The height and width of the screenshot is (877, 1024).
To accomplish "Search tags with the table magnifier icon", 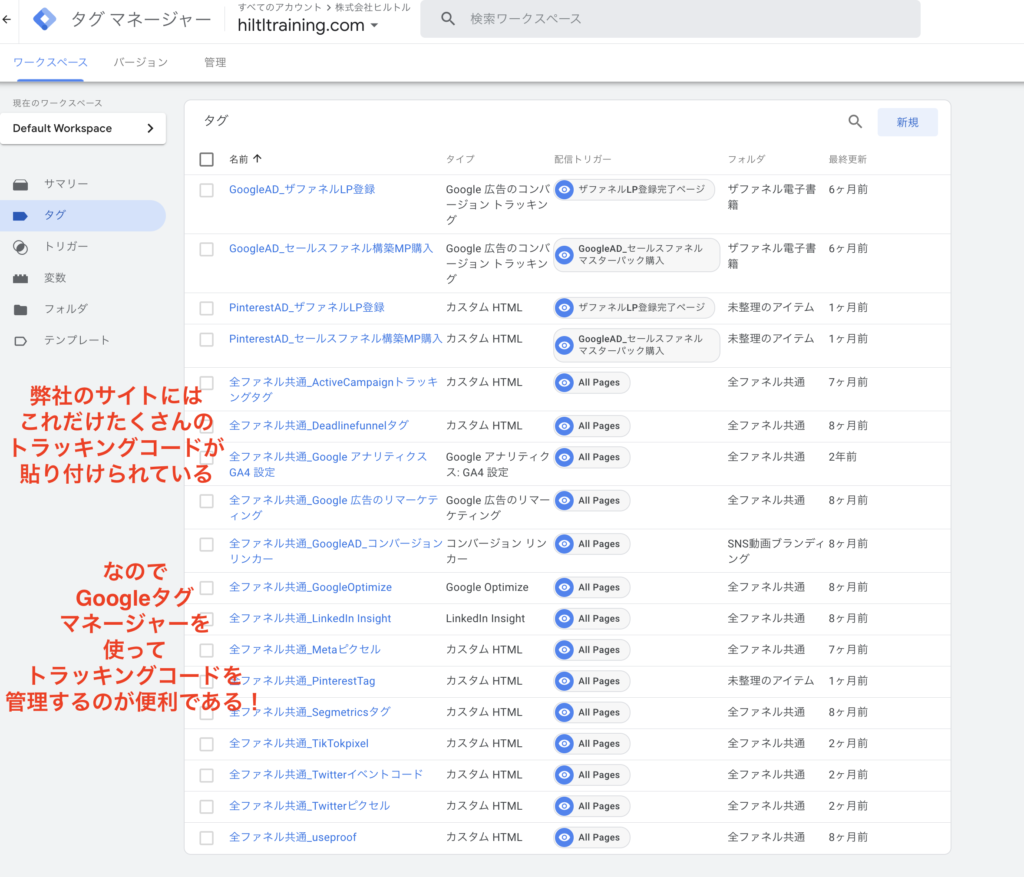I will pyautogui.click(x=855, y=121).
